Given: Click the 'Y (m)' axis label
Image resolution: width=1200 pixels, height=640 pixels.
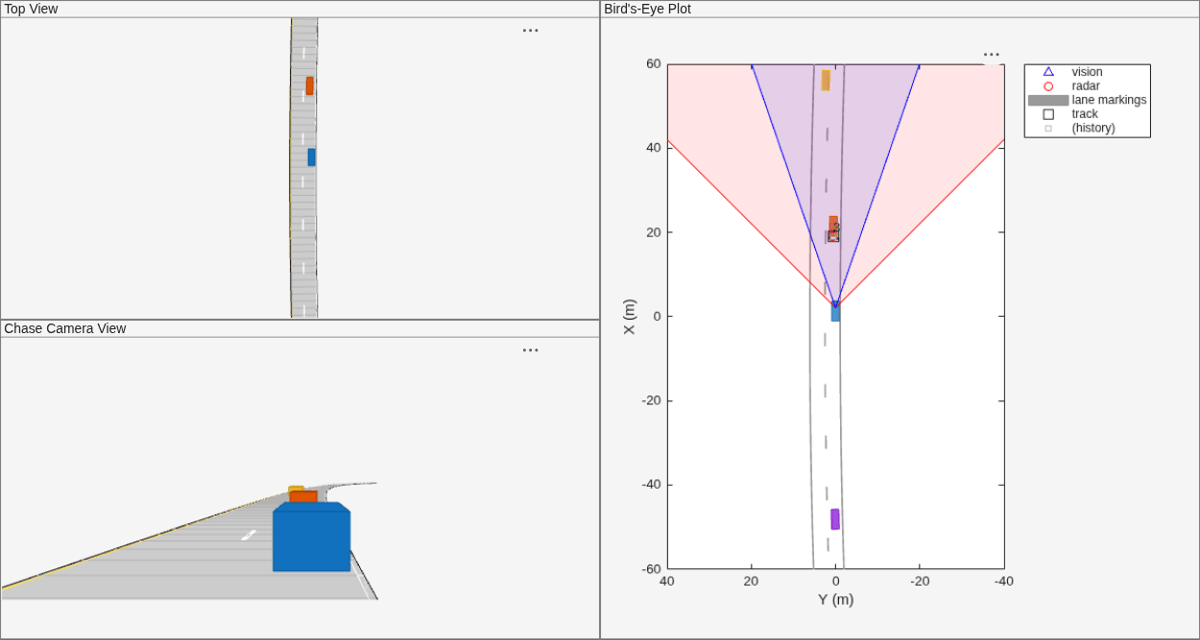Looking at the screenshot, I should pos(836,599).
